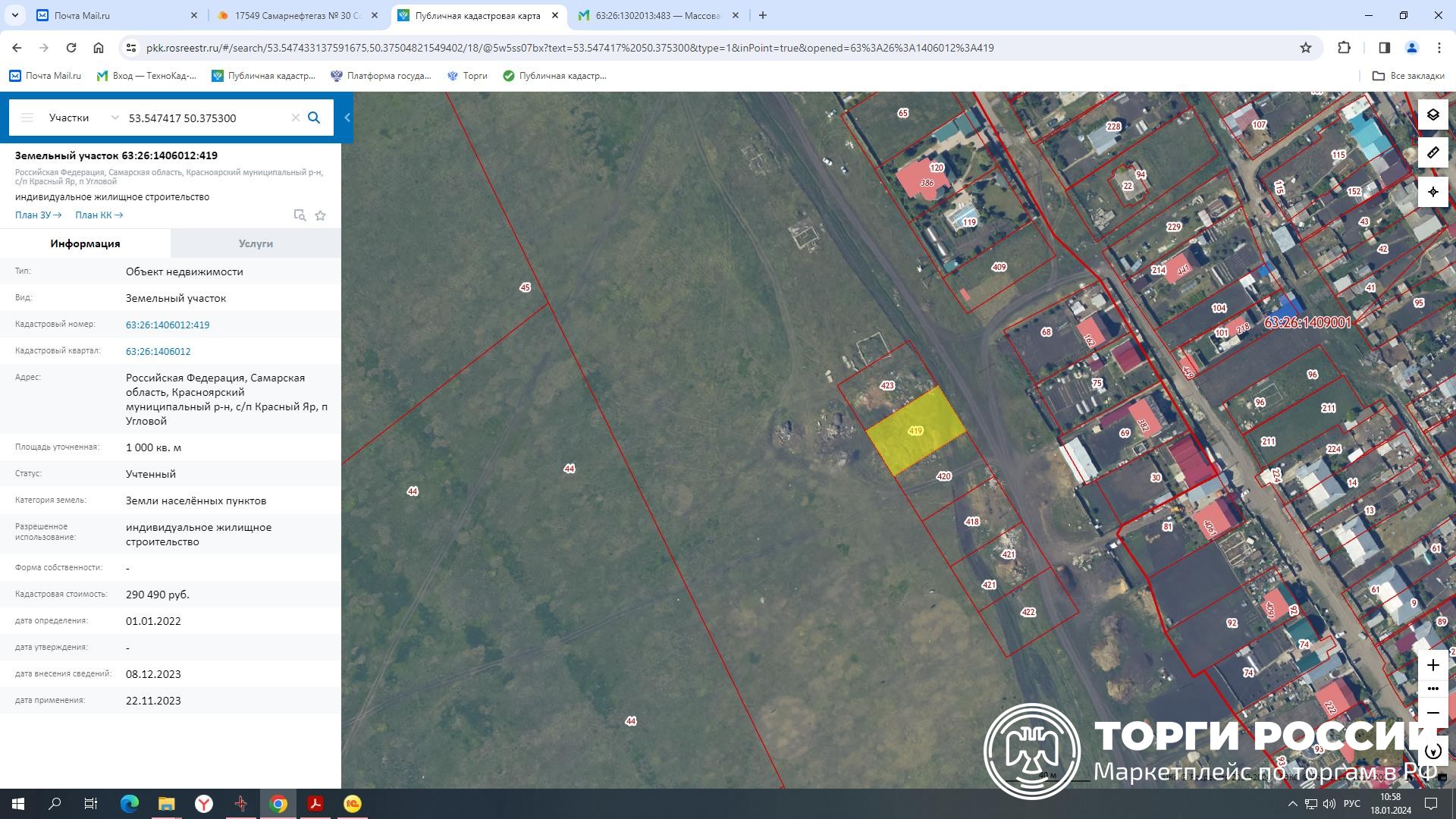Open Почта Mail.ru bookmark
Screen dimensions: 1456x819
coord(45,76)
